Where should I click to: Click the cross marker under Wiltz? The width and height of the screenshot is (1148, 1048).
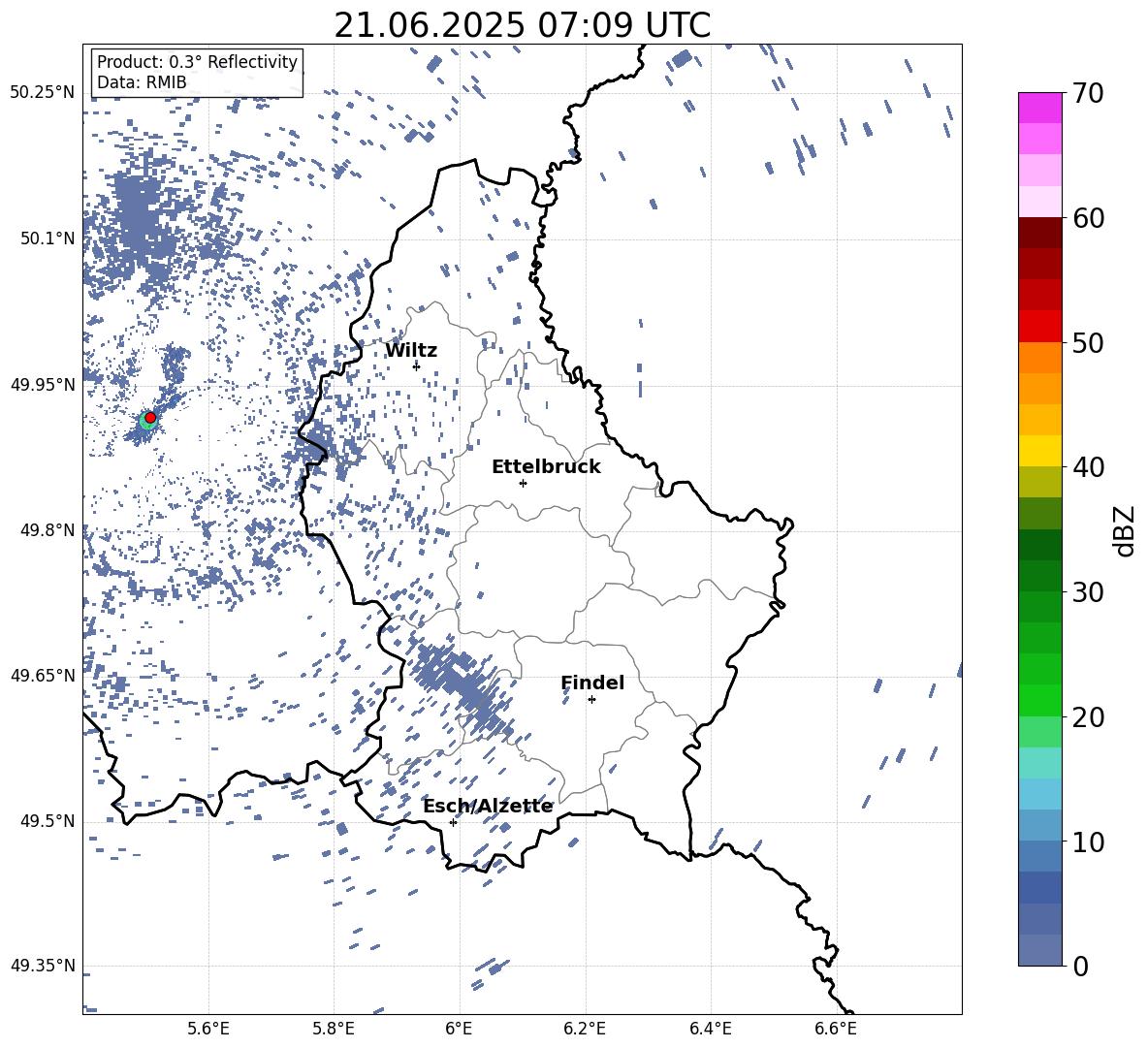tap(417, 365)
